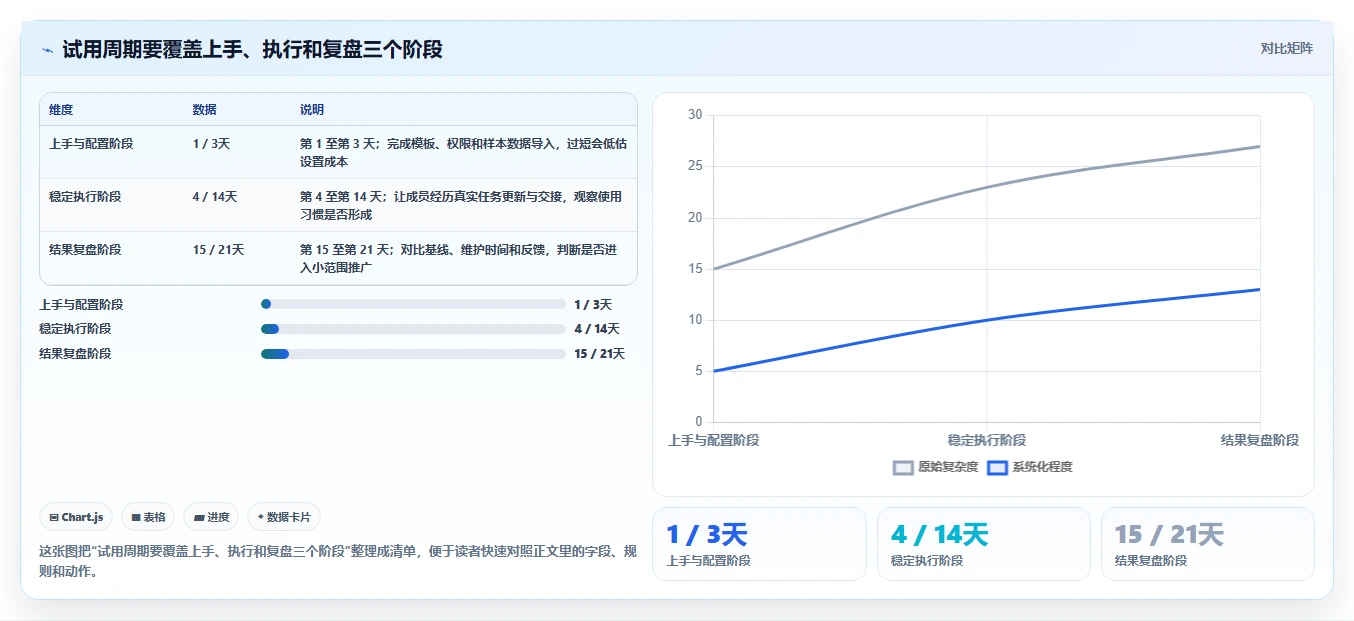
Task: Click y-axis tick value 15
Action: pyautogui.click(x=695, y=269)
